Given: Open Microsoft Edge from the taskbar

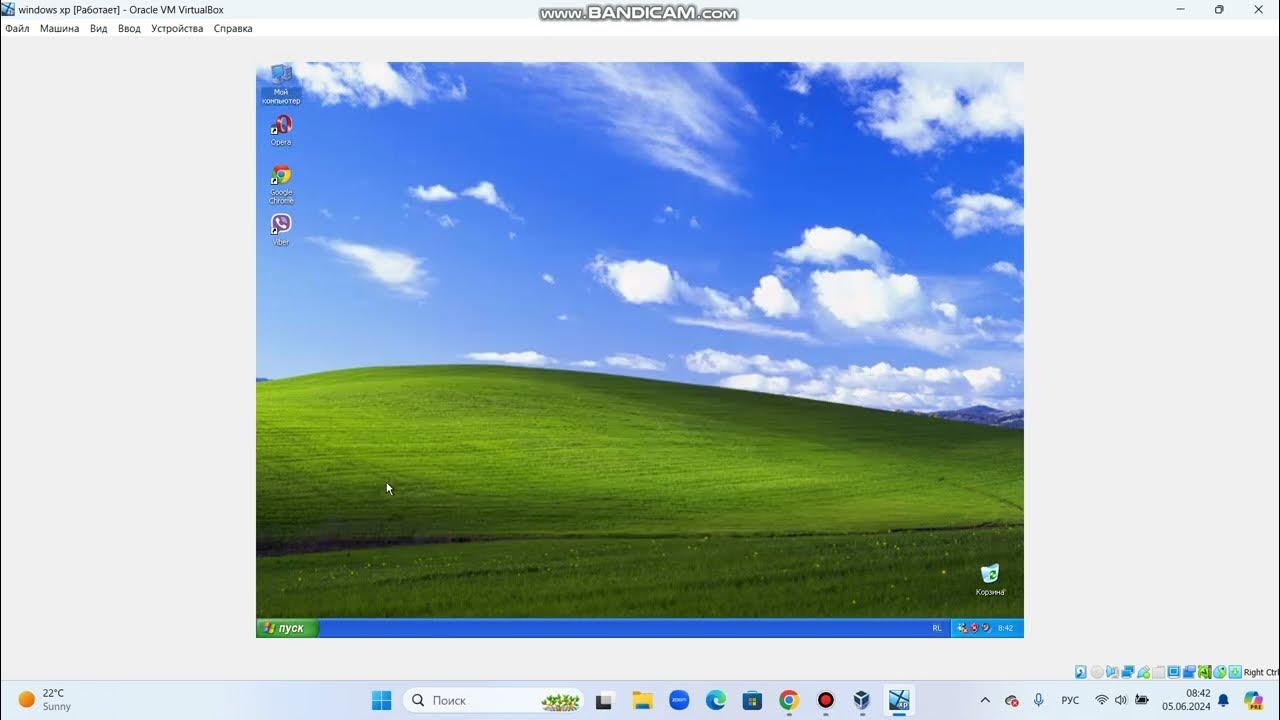Looking at the screenshot, I should (715, 700).
